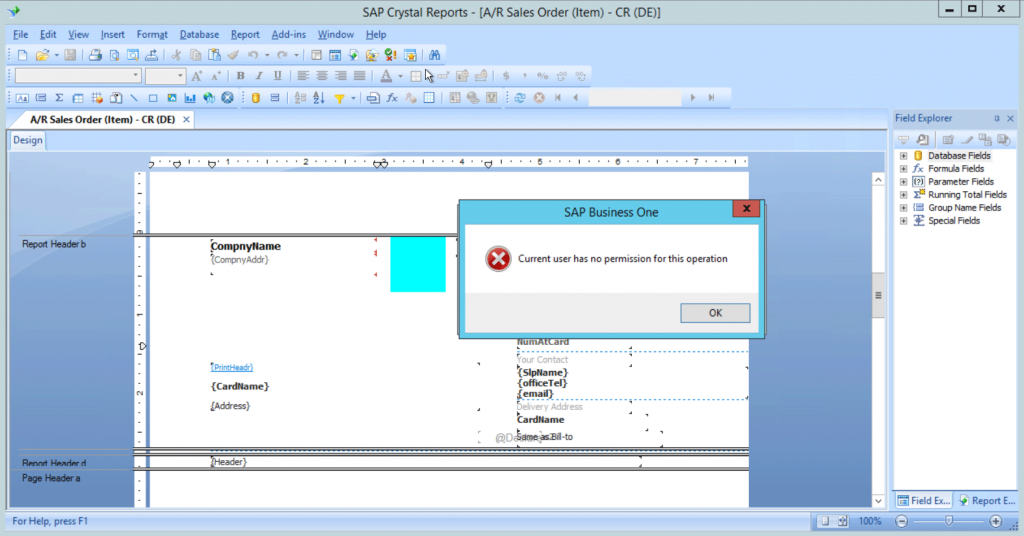Save the report using the disk icon
The width and height of the screenshot is (1024, 536).
click(x=70, y=55)
